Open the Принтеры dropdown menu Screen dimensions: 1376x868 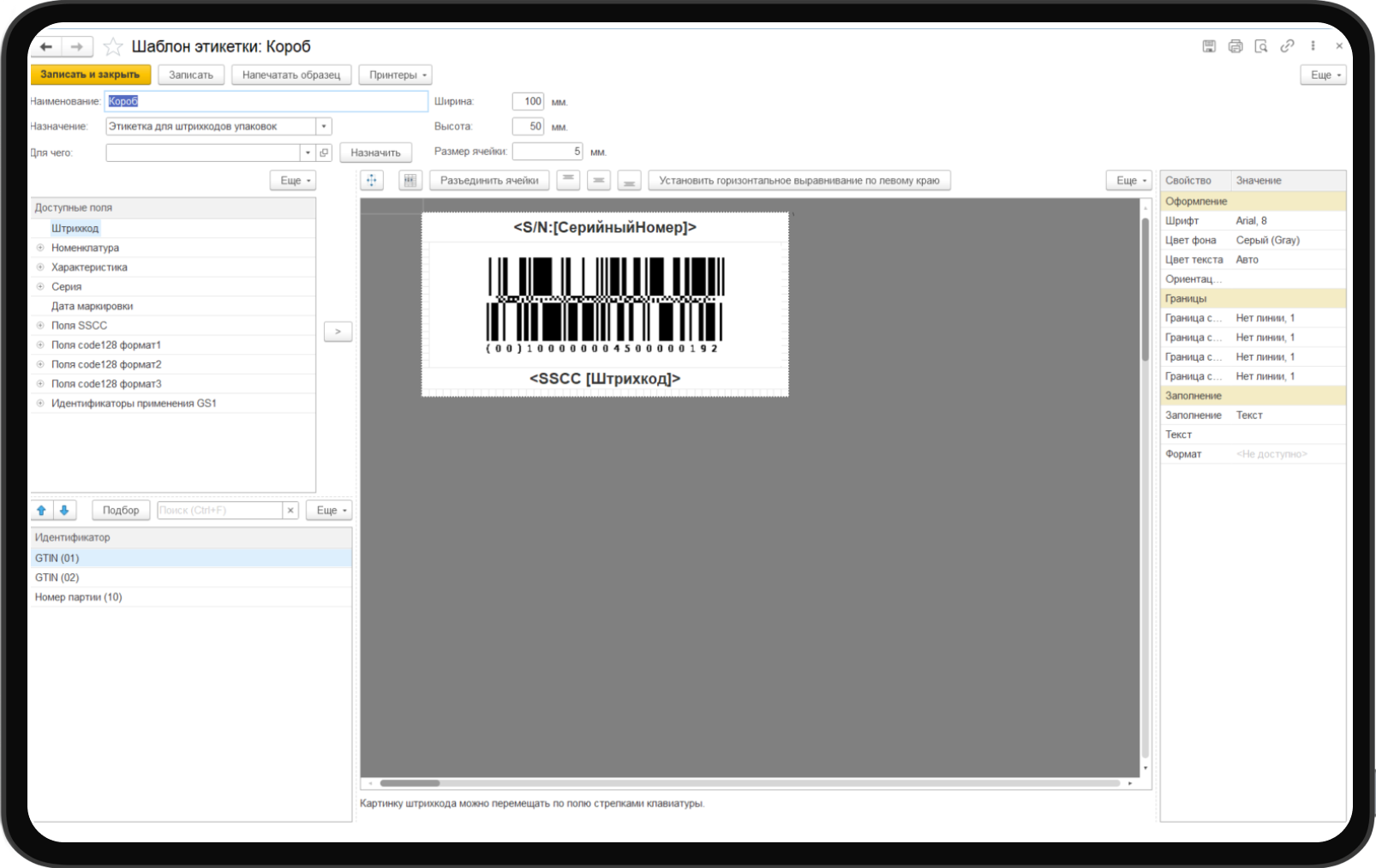point(395,75)
